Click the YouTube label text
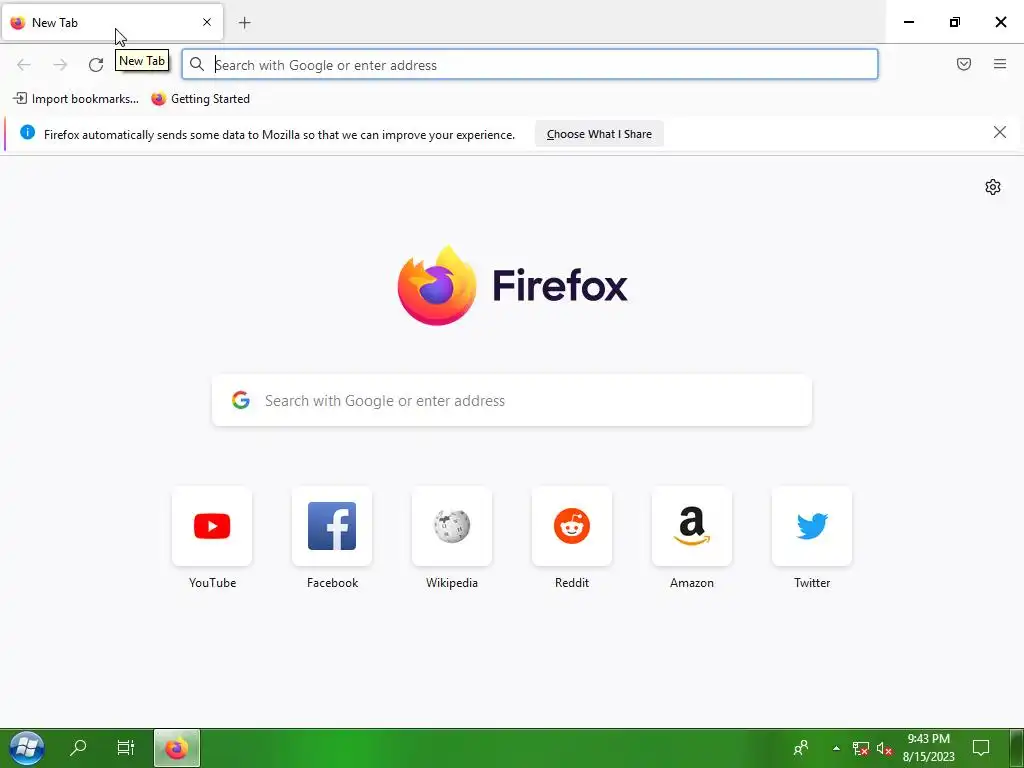This screenshot has width=1024, height=768. point(212,583)
